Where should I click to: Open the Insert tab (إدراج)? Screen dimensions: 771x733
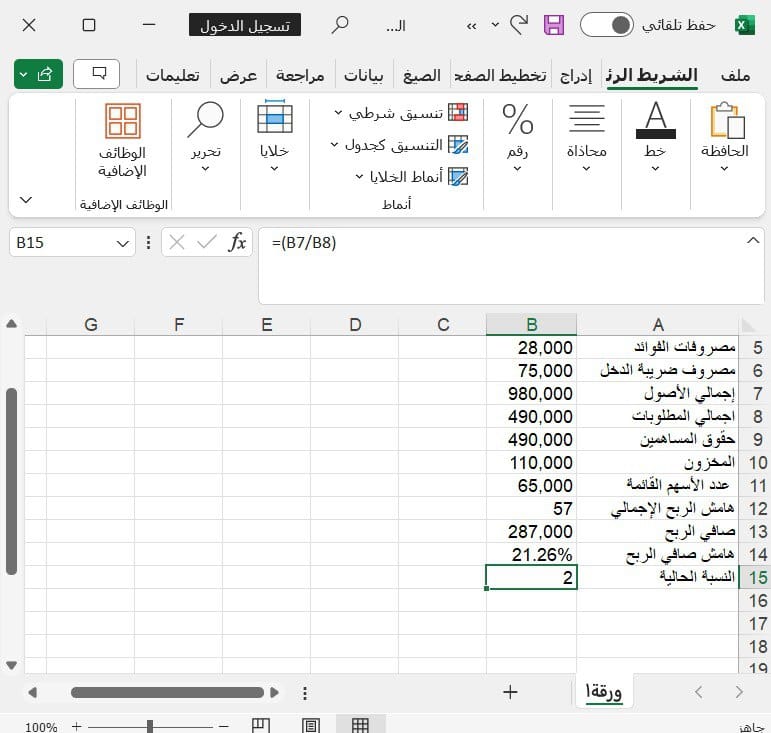[576, 75]
